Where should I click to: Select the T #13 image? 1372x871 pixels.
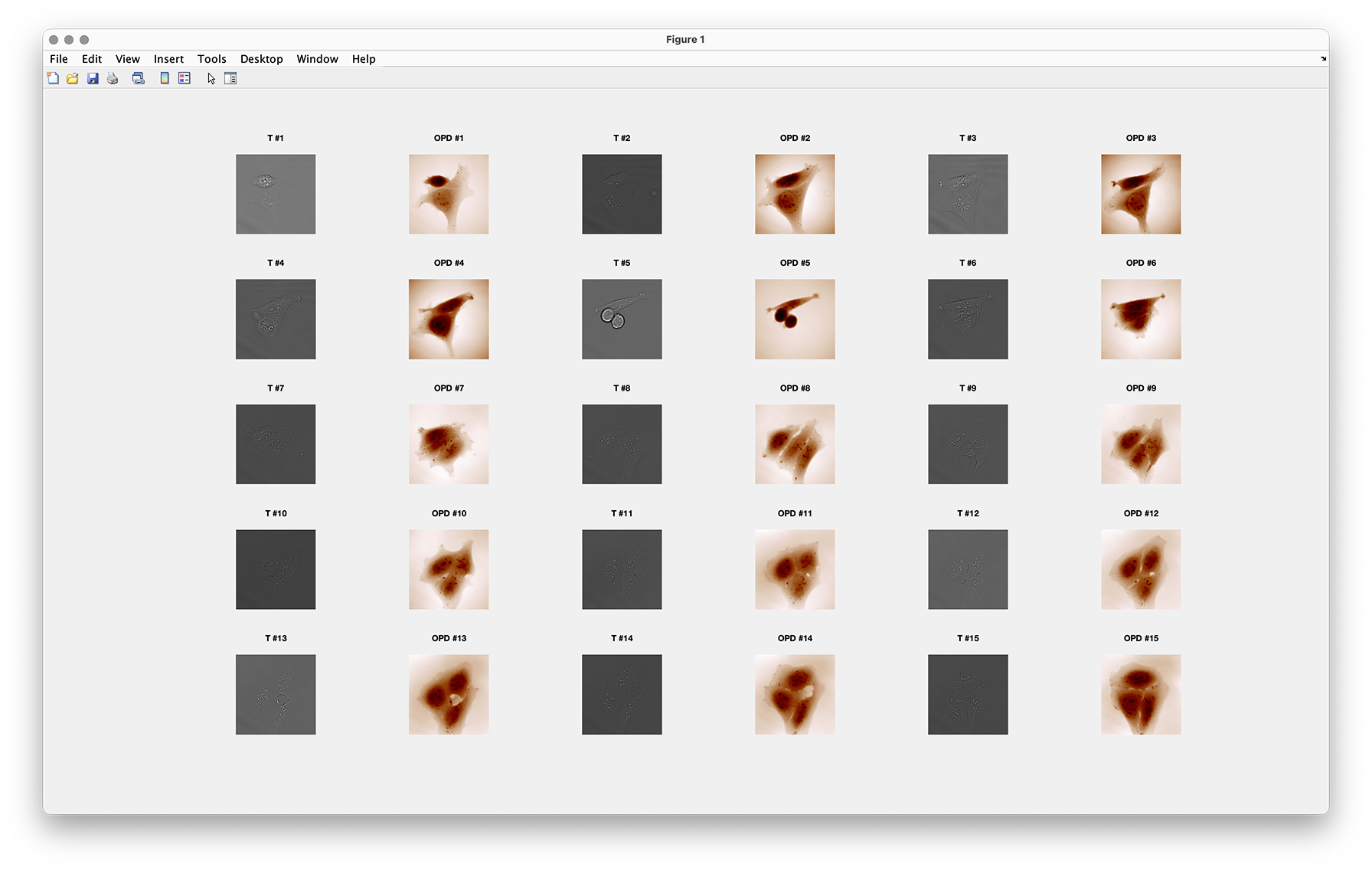(276, 694)
